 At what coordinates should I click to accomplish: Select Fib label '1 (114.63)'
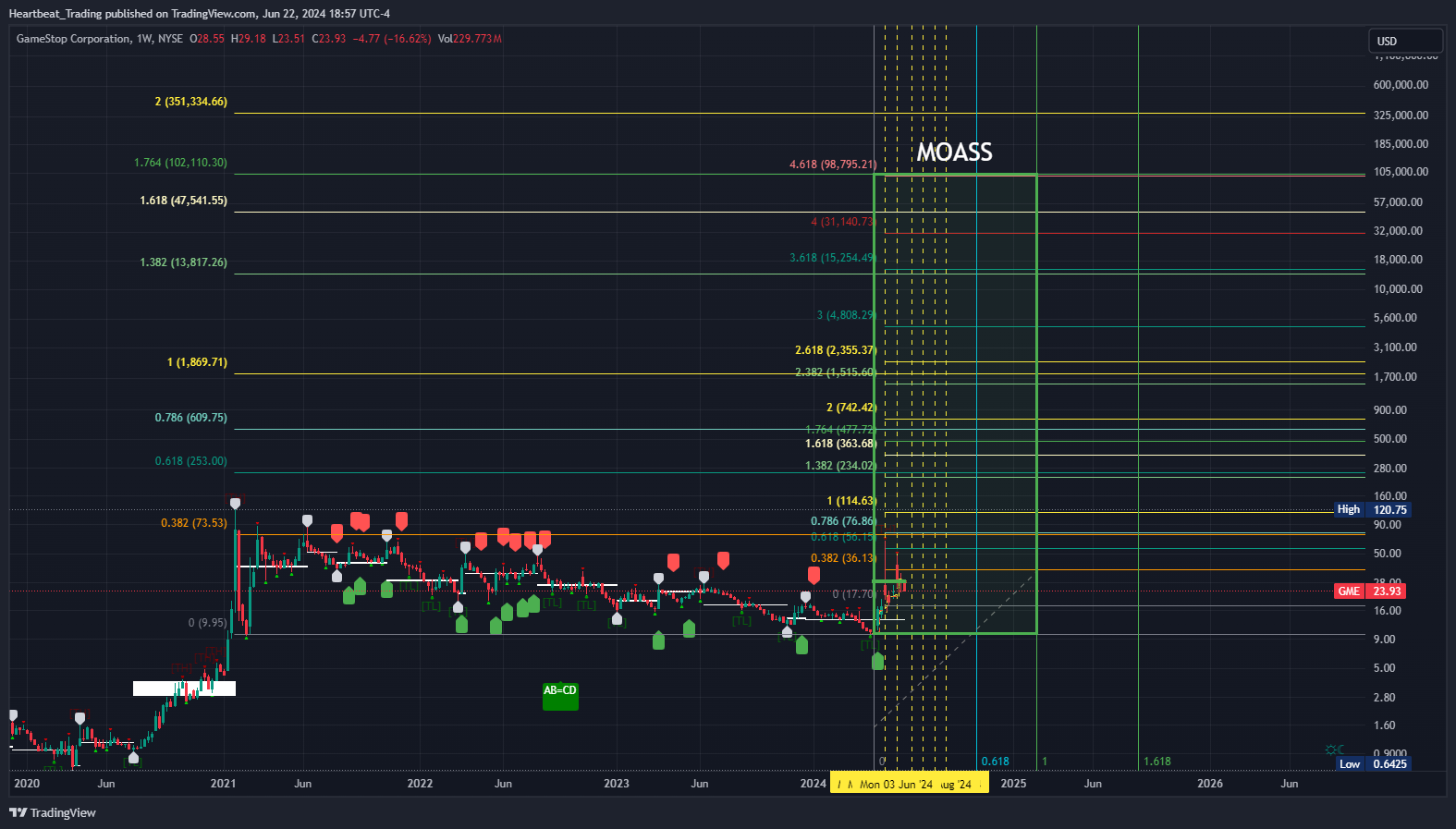pos(850,501)
